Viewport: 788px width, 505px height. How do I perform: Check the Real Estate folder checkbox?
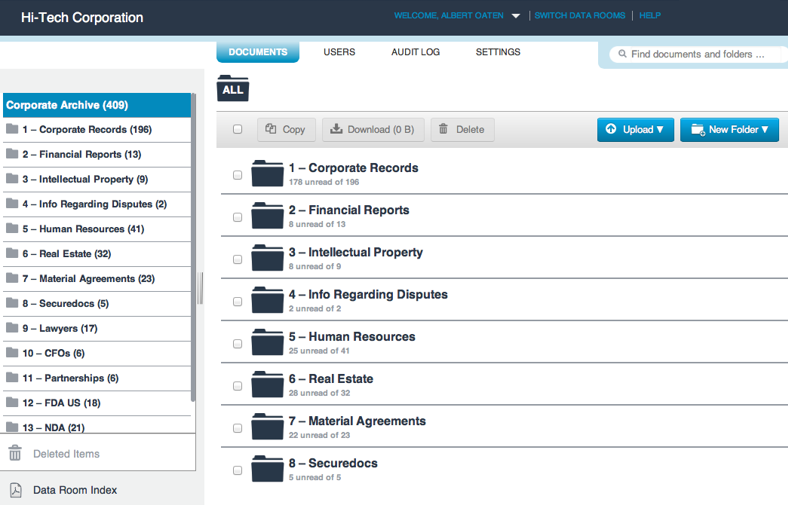click(x=238, y=386)
